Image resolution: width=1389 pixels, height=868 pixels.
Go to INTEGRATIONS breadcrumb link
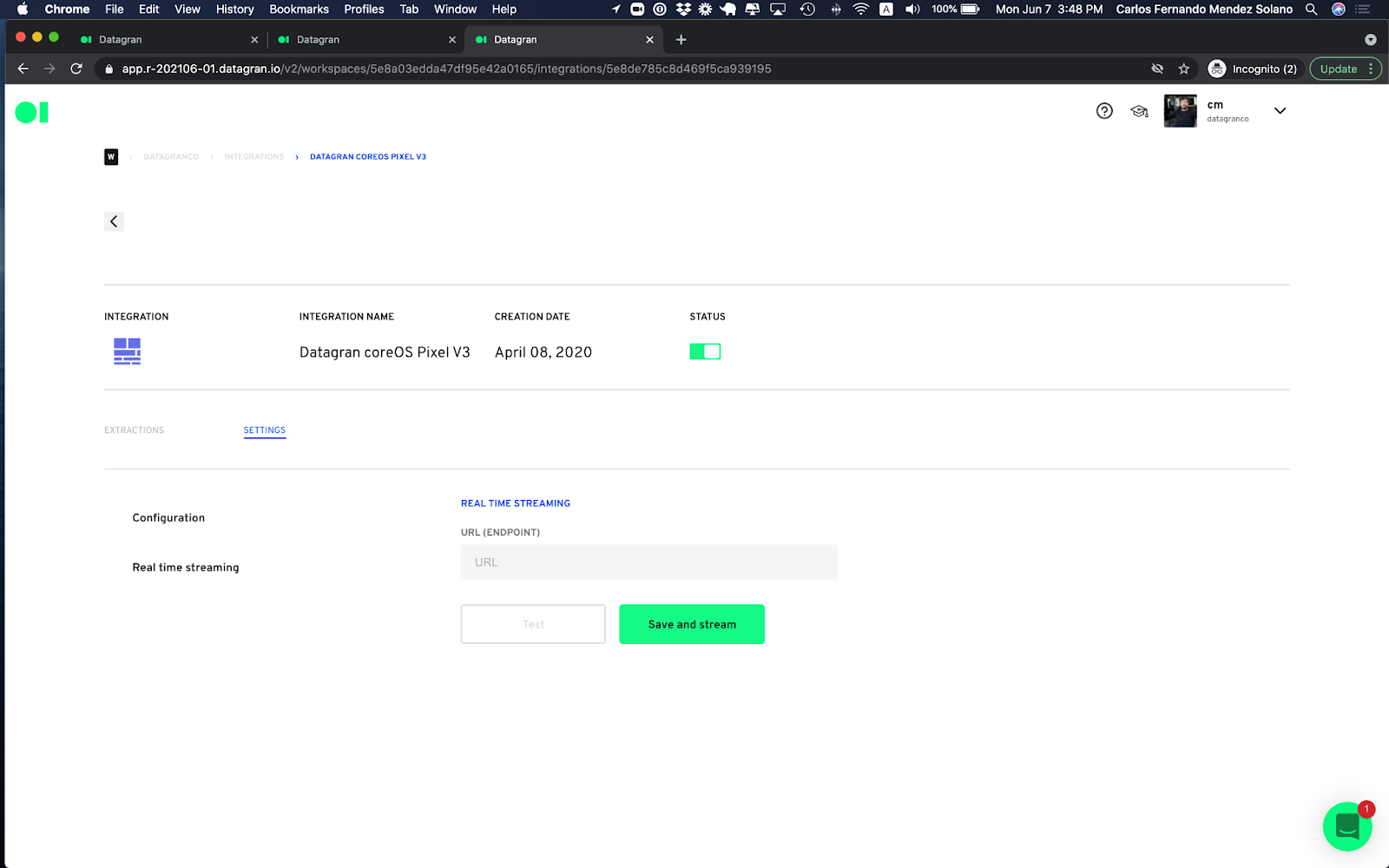254,157
